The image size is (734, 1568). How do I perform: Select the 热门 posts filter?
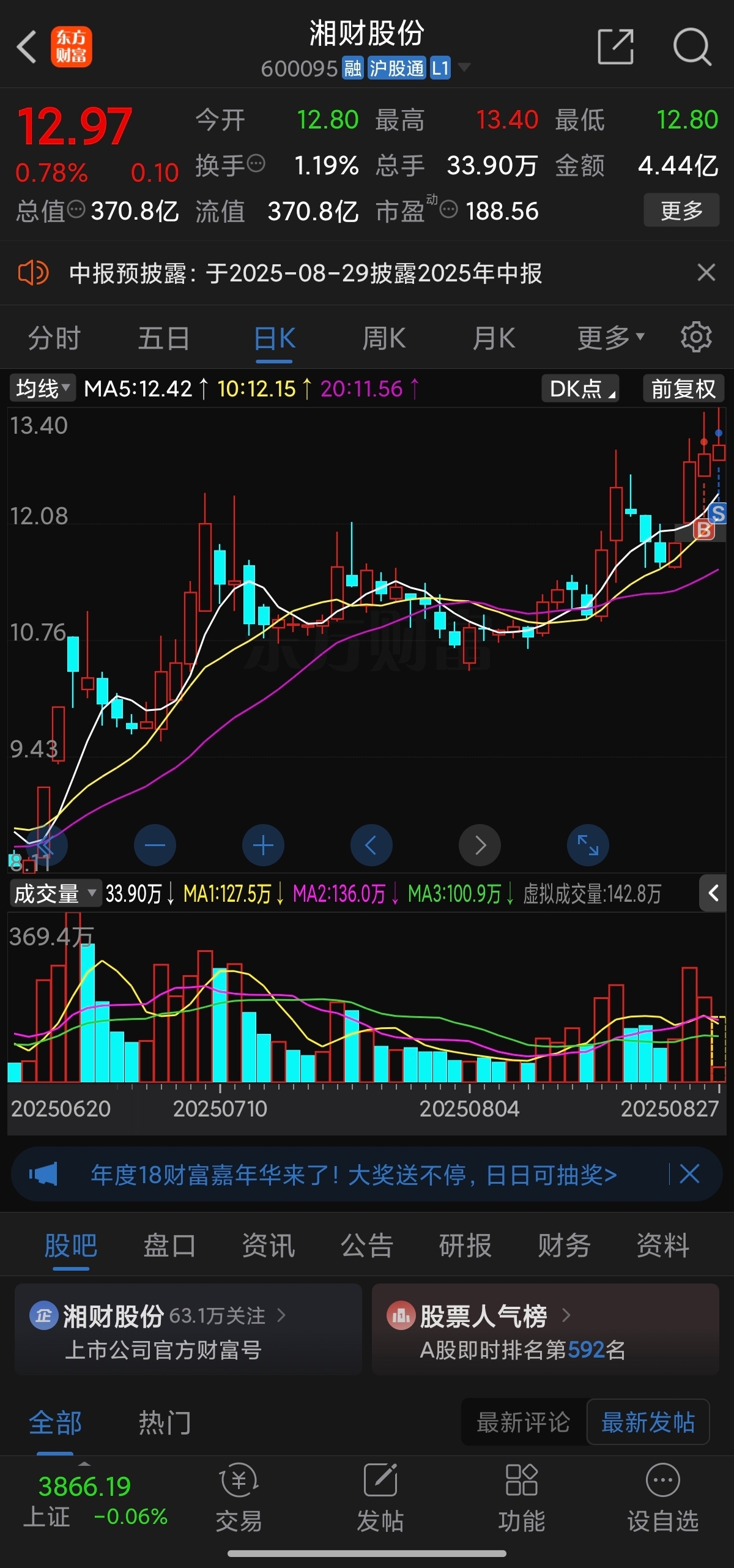pyautogui.click(x=165, y=1422)
